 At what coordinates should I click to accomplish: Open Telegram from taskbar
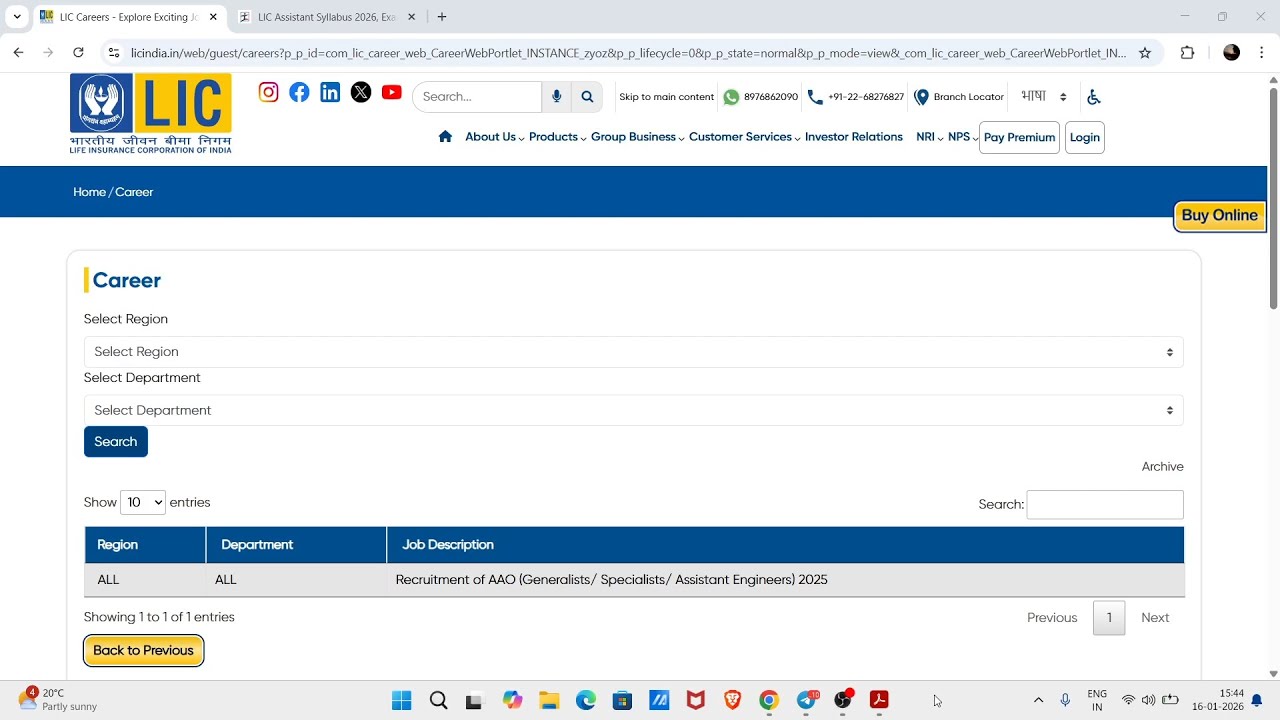tap(806, 700)
